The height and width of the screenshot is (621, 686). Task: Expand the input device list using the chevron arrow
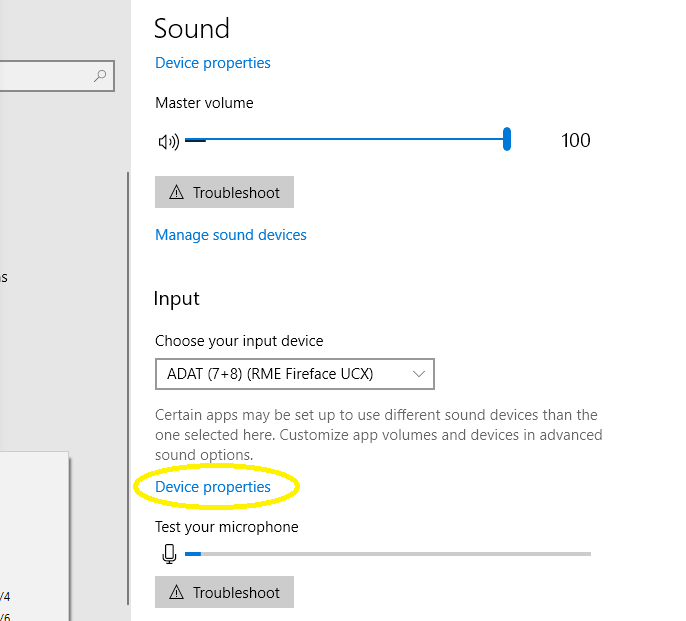419,374
